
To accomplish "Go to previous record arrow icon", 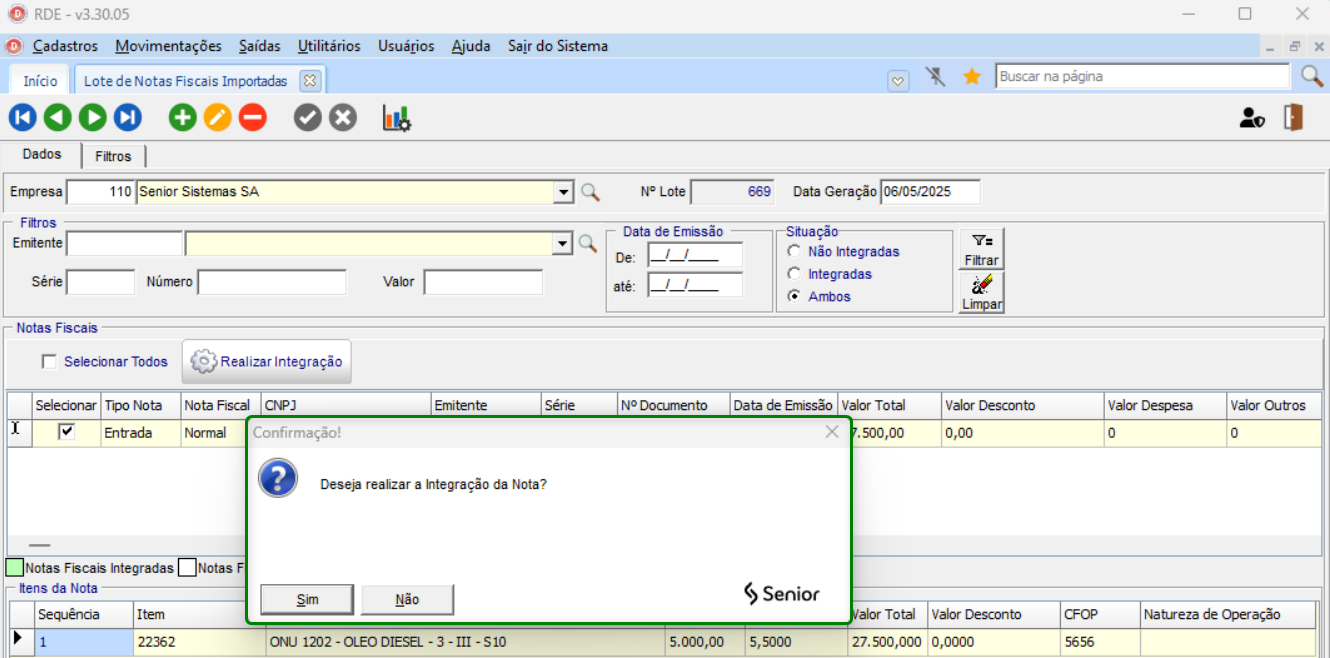I will coord(57,118).
